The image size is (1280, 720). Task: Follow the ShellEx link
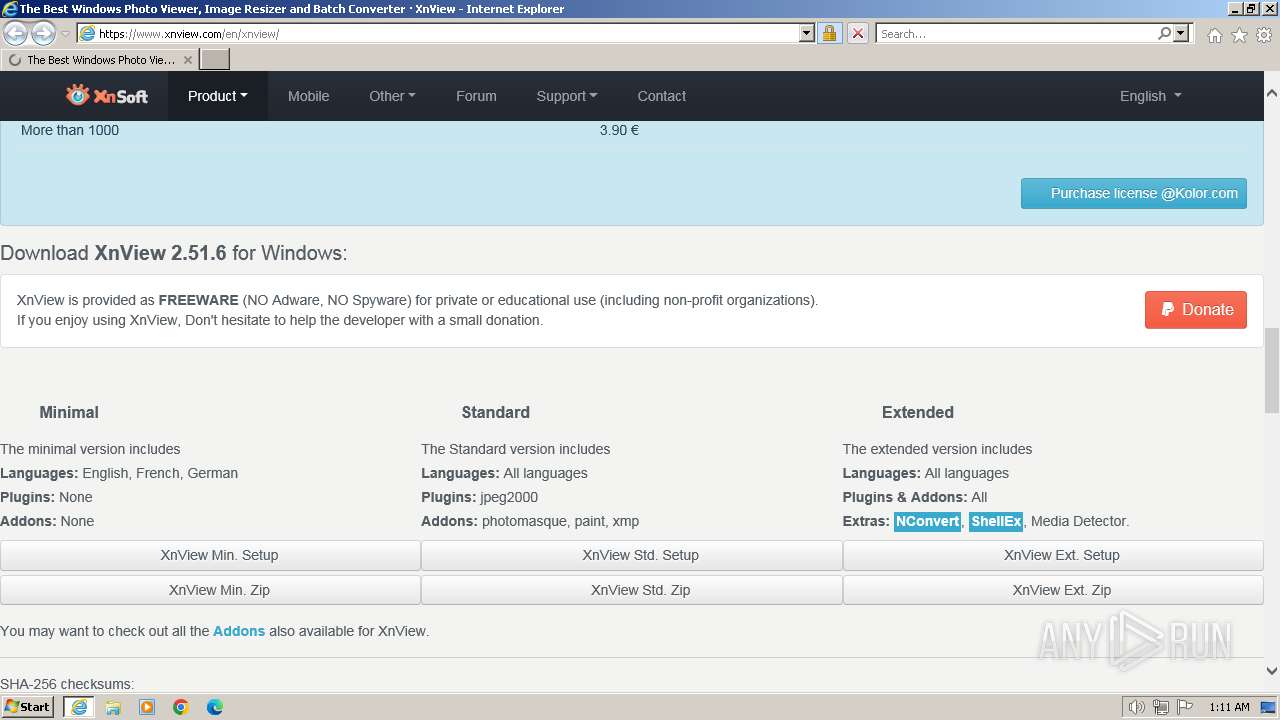[x=996, y=521]
